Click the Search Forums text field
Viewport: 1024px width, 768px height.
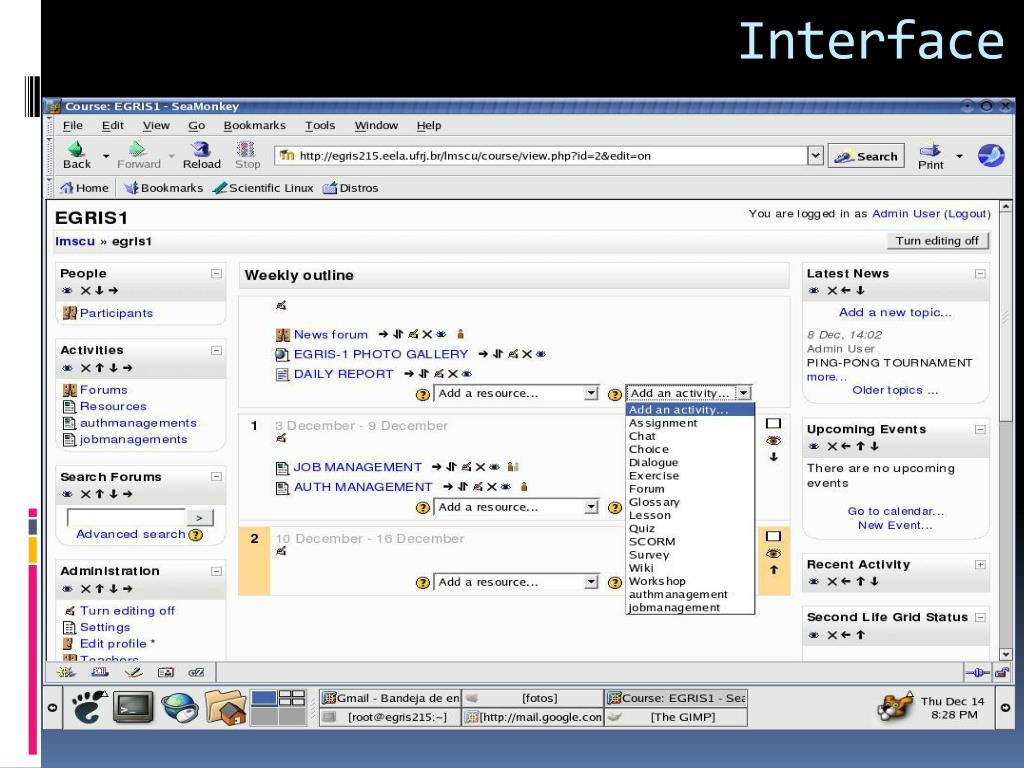click(127, 517)
